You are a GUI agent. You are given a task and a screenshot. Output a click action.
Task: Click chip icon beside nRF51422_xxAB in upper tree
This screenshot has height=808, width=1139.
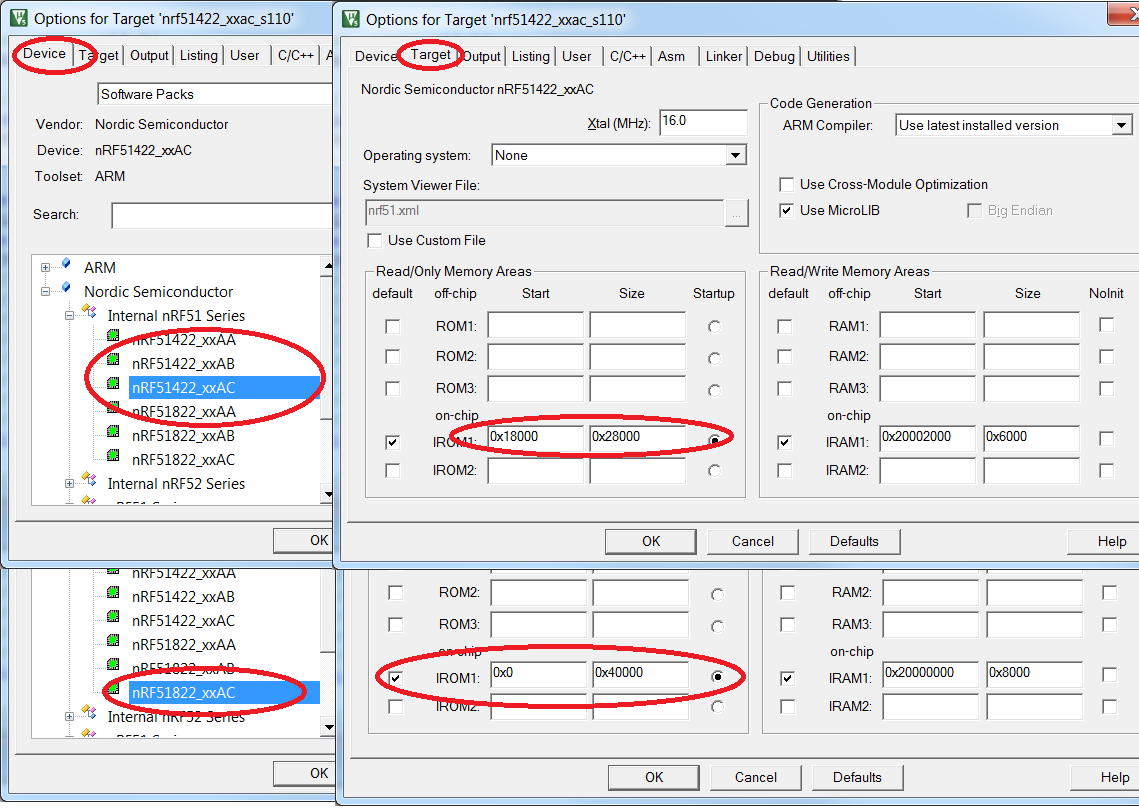coord(113,360)
